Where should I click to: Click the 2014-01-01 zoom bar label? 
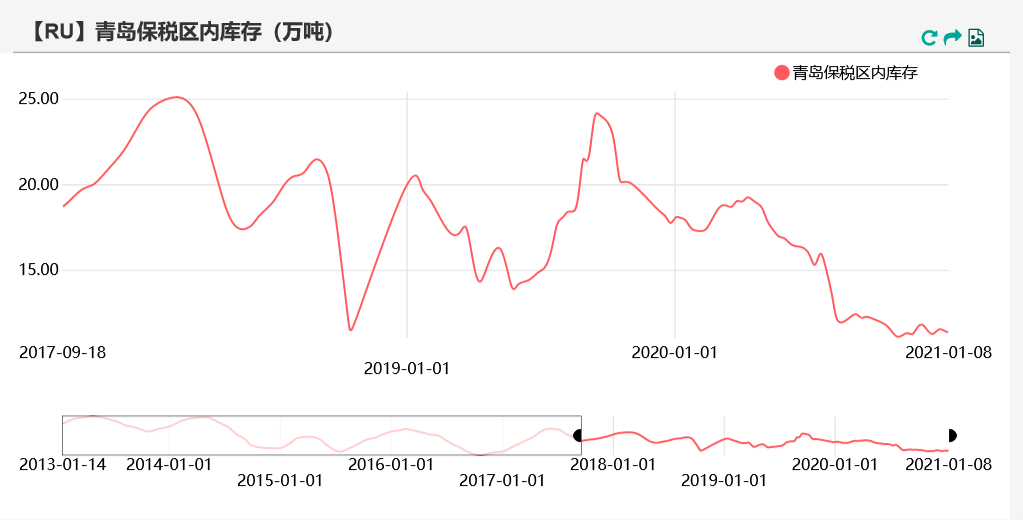coord(169,465)
